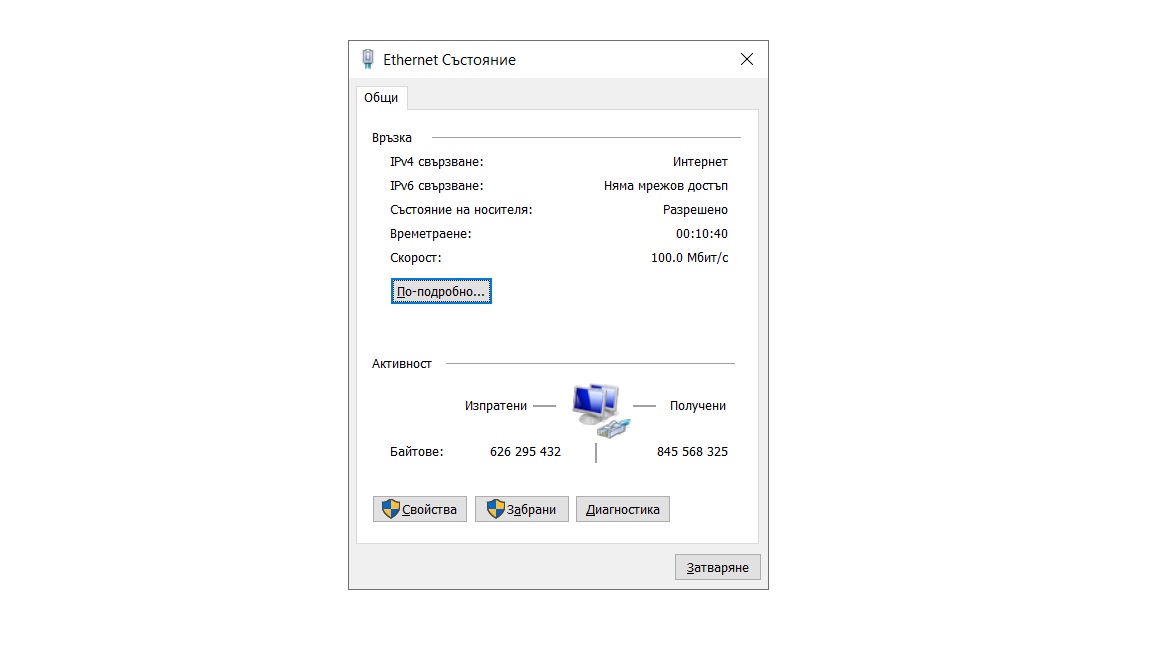
Task: Click the IPv4 свързване label
Action: [436, 162]
